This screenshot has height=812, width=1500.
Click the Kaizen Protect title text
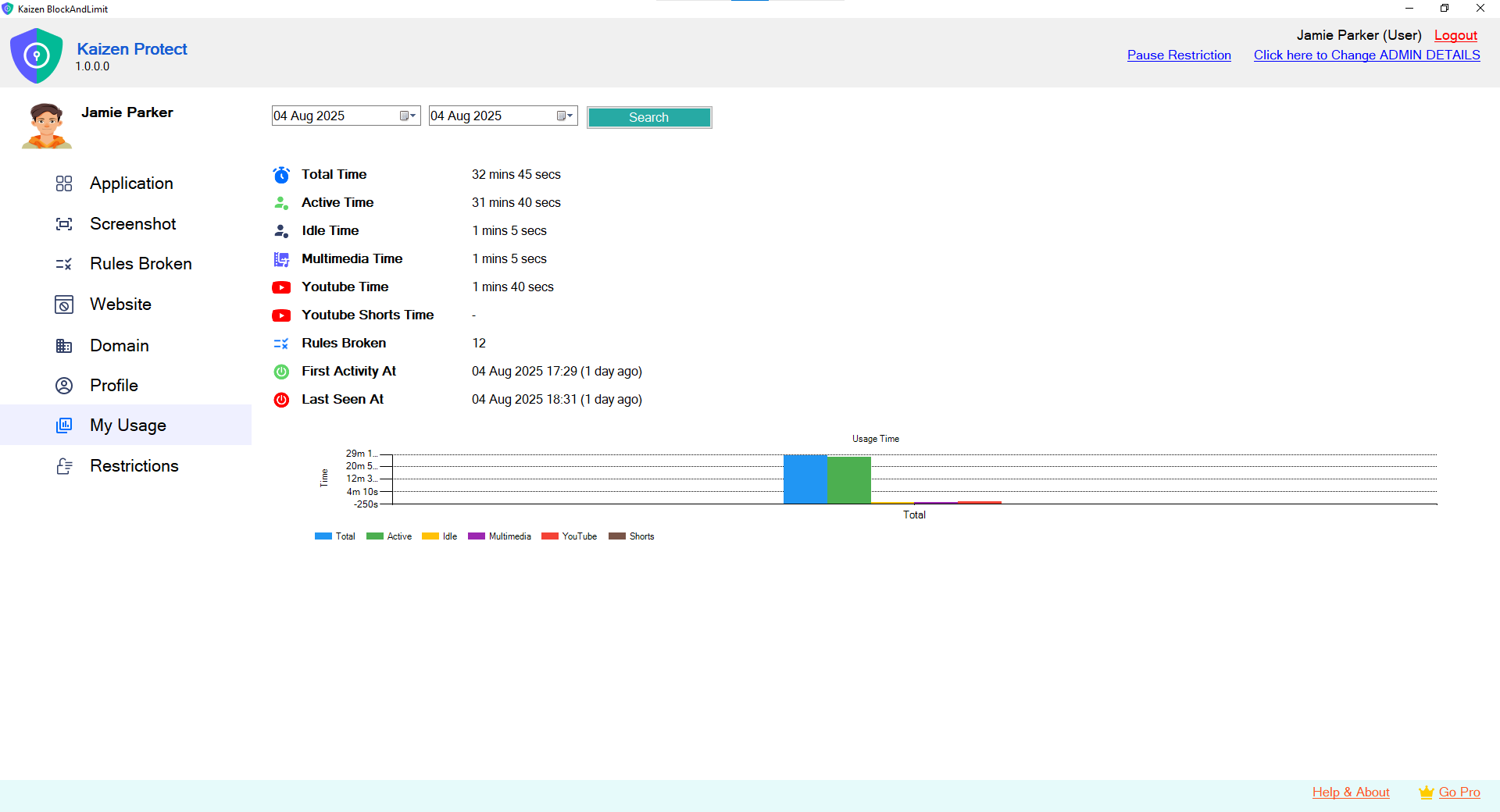[132, 49]
